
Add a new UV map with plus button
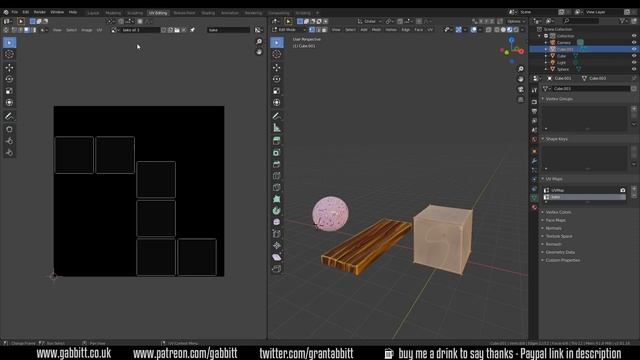(x=634, y=189)
